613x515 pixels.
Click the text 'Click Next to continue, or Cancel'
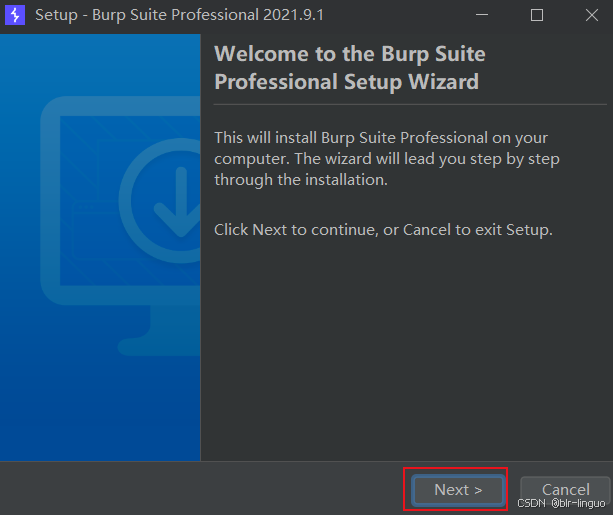pos(332,230)
